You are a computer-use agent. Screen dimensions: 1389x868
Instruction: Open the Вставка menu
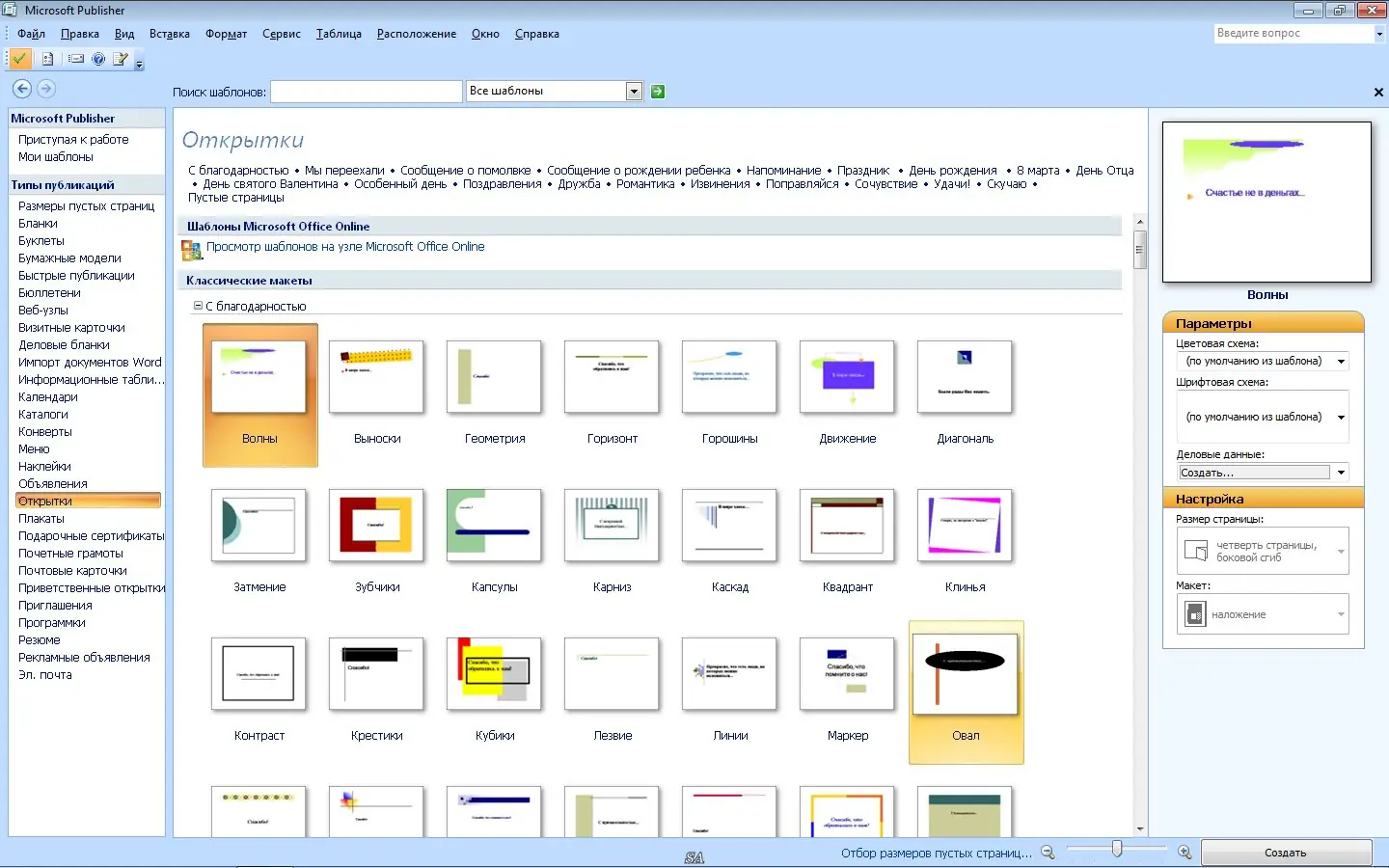coord(170,34)
